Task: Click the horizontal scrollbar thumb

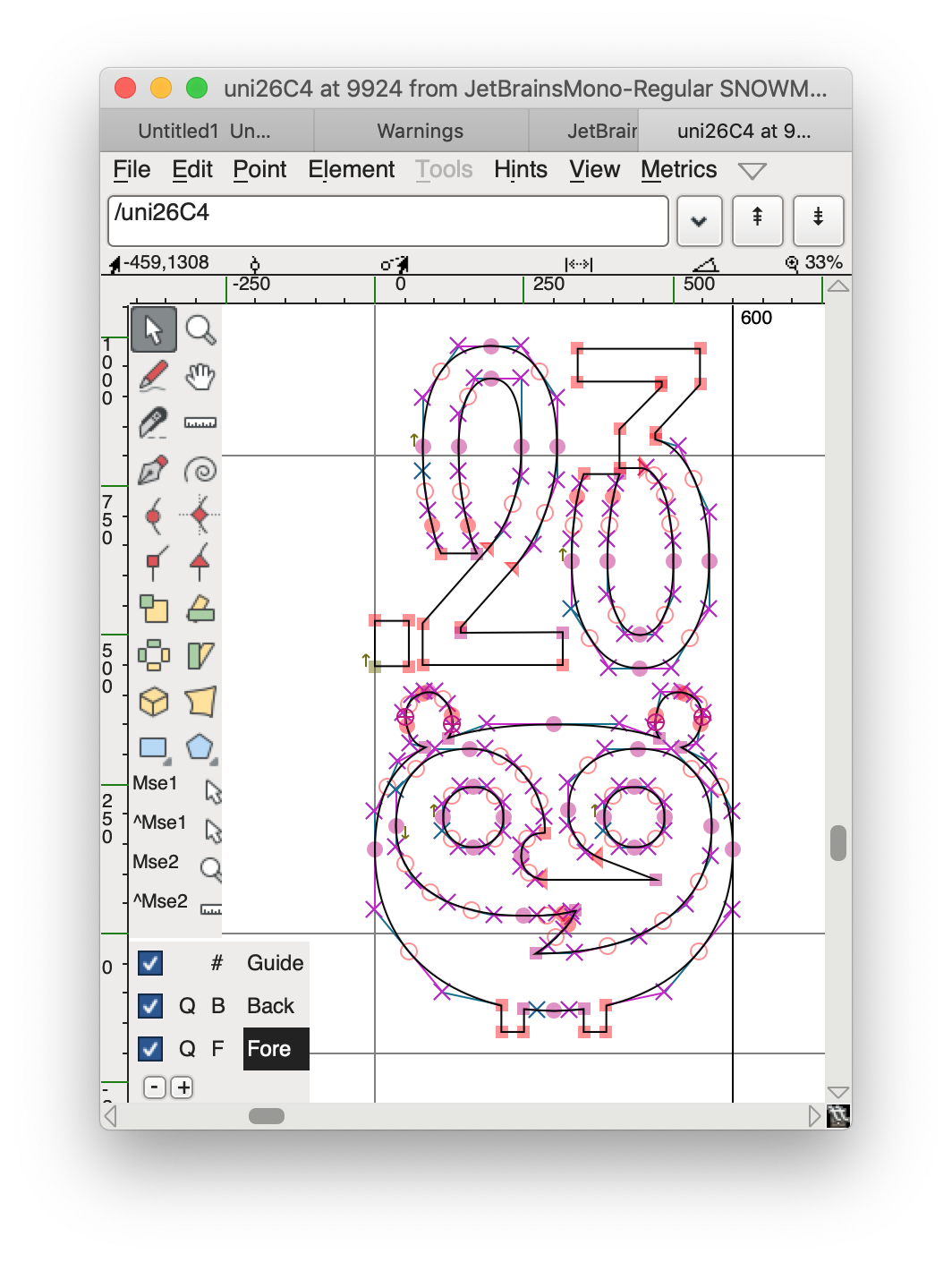Action: pyautogui.click(x=267, y=1116)
